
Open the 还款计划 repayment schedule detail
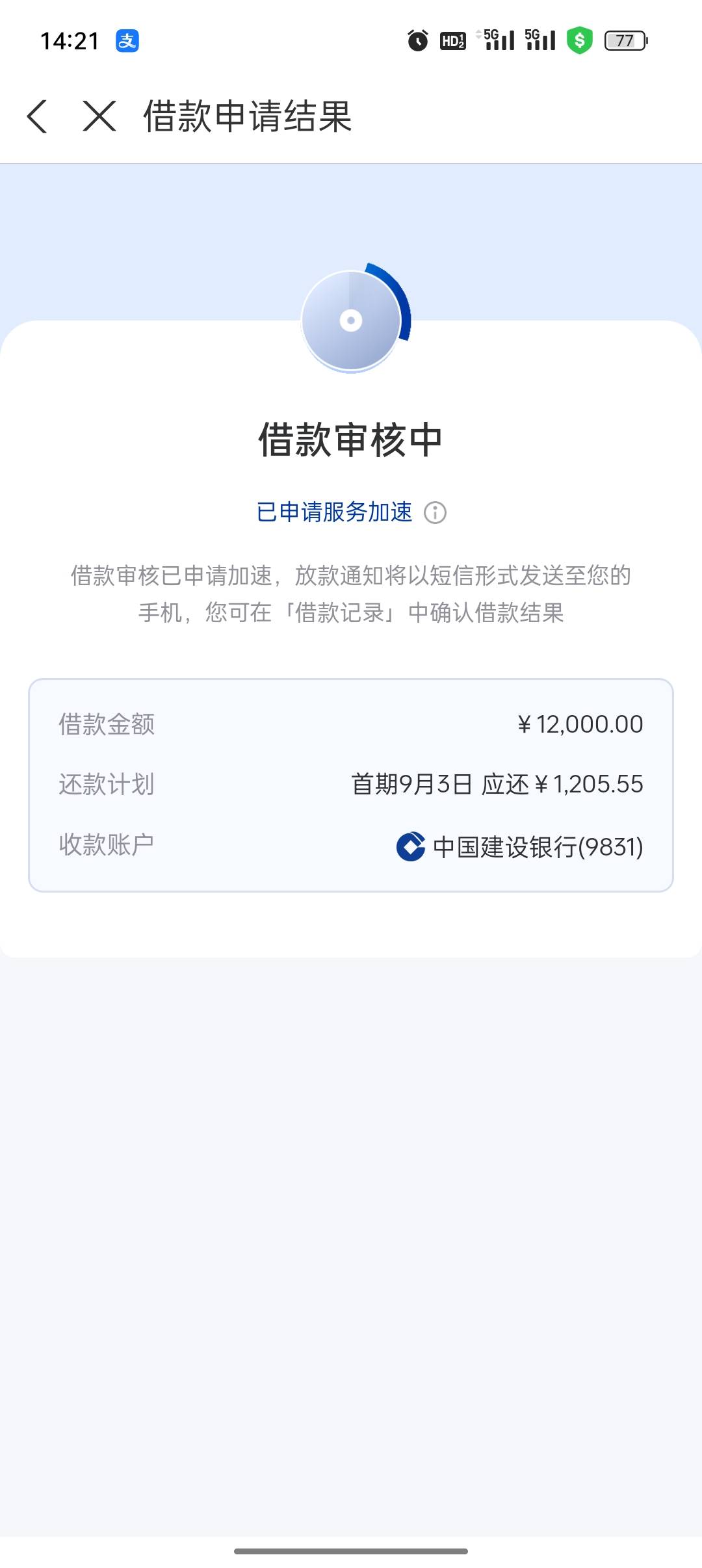tap(351, 784)
